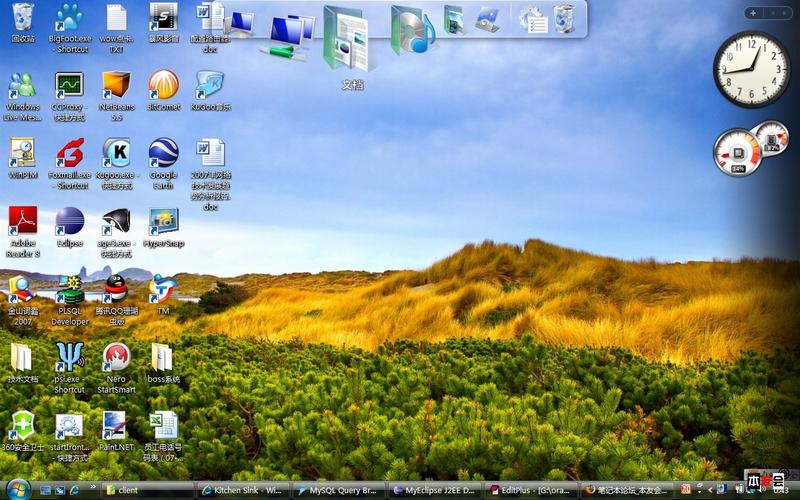The width and height of the screenshot is (800, 500).
Task: Click the analog clock sidebar gadget
Action: [x=751, y=68]
